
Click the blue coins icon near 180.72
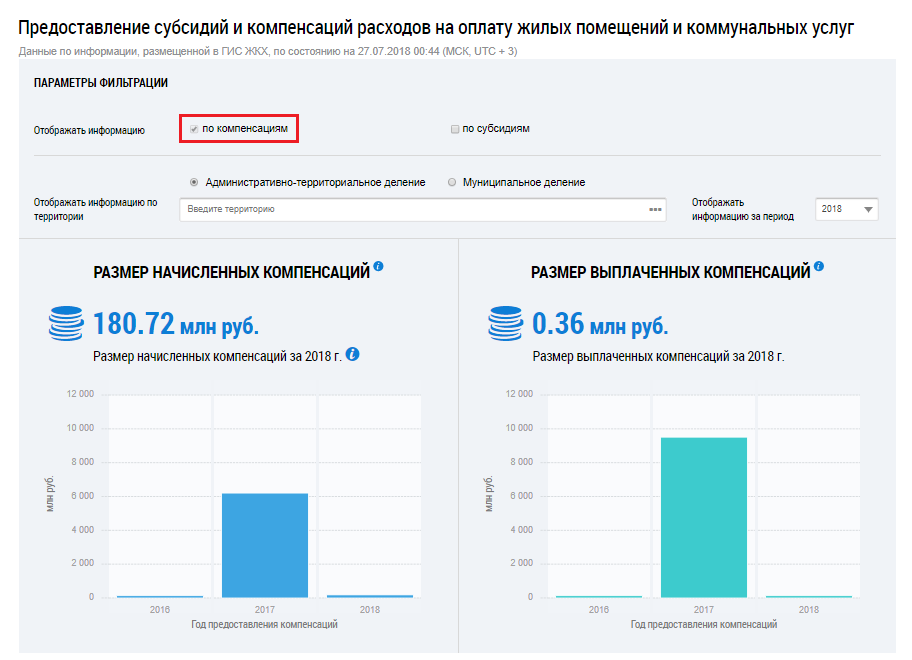(x=66, y=324)
